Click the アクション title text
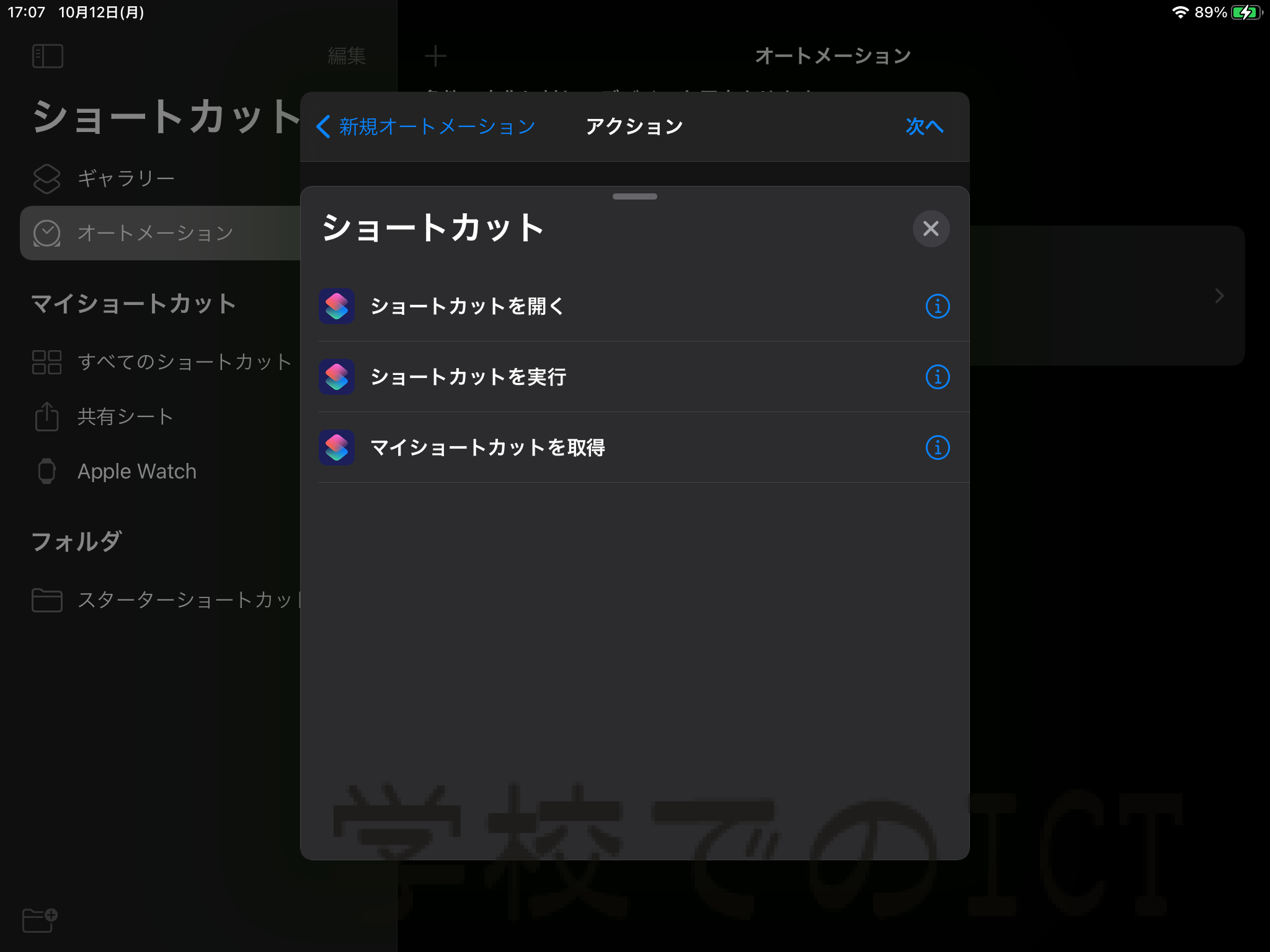Viewport: 1270px width, 952px height. point(634,126)
